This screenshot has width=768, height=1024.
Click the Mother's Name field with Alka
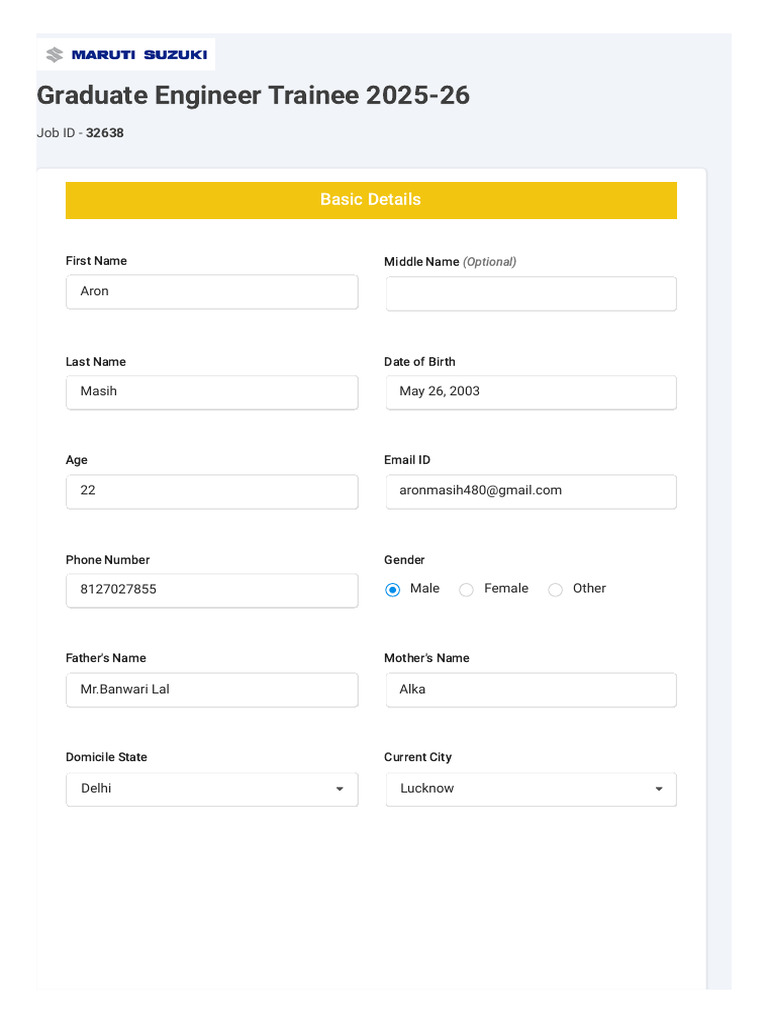pos(531,690)
